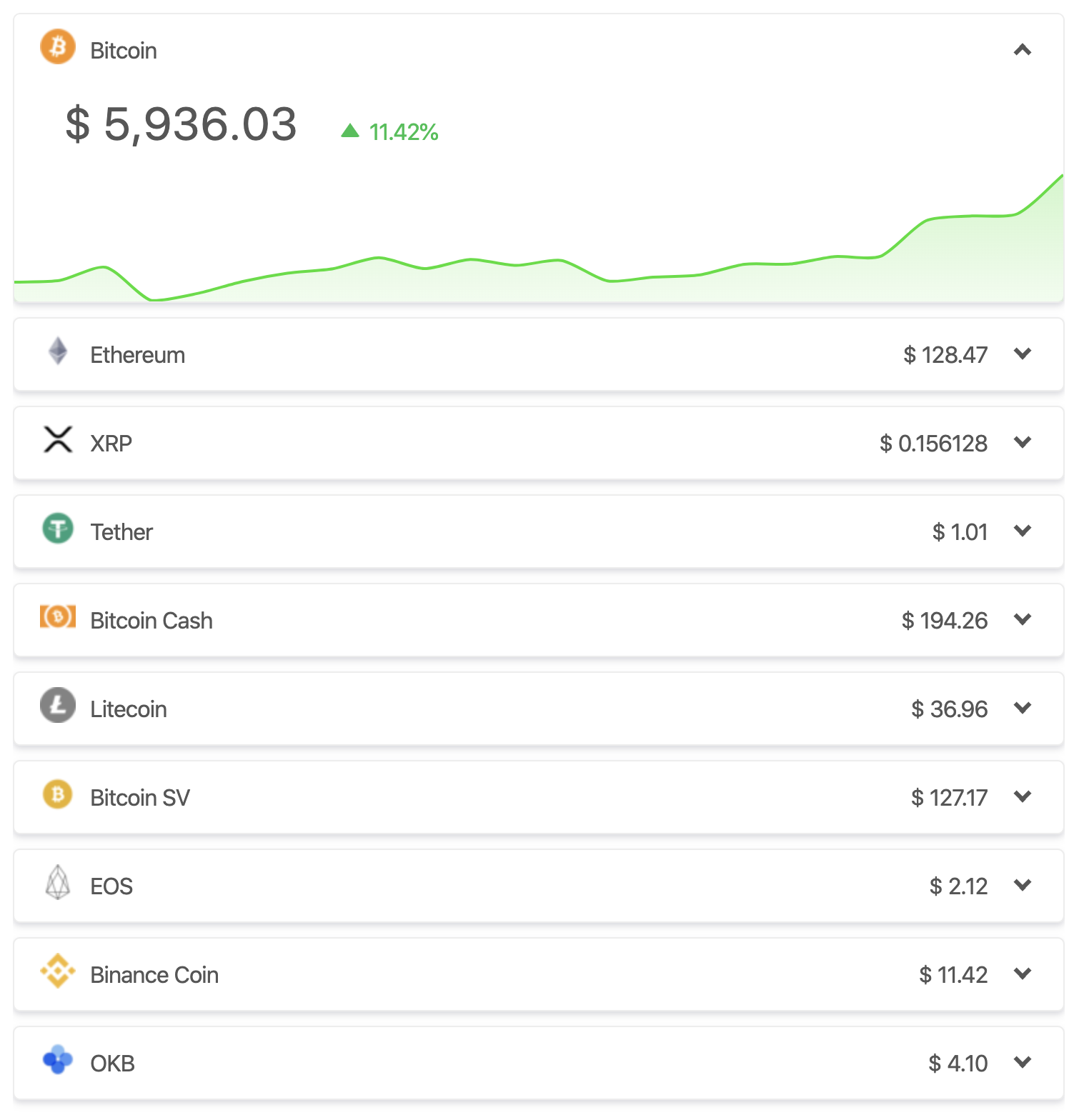Click the Binance Coin price $ 11.42

tap(953, 975)
